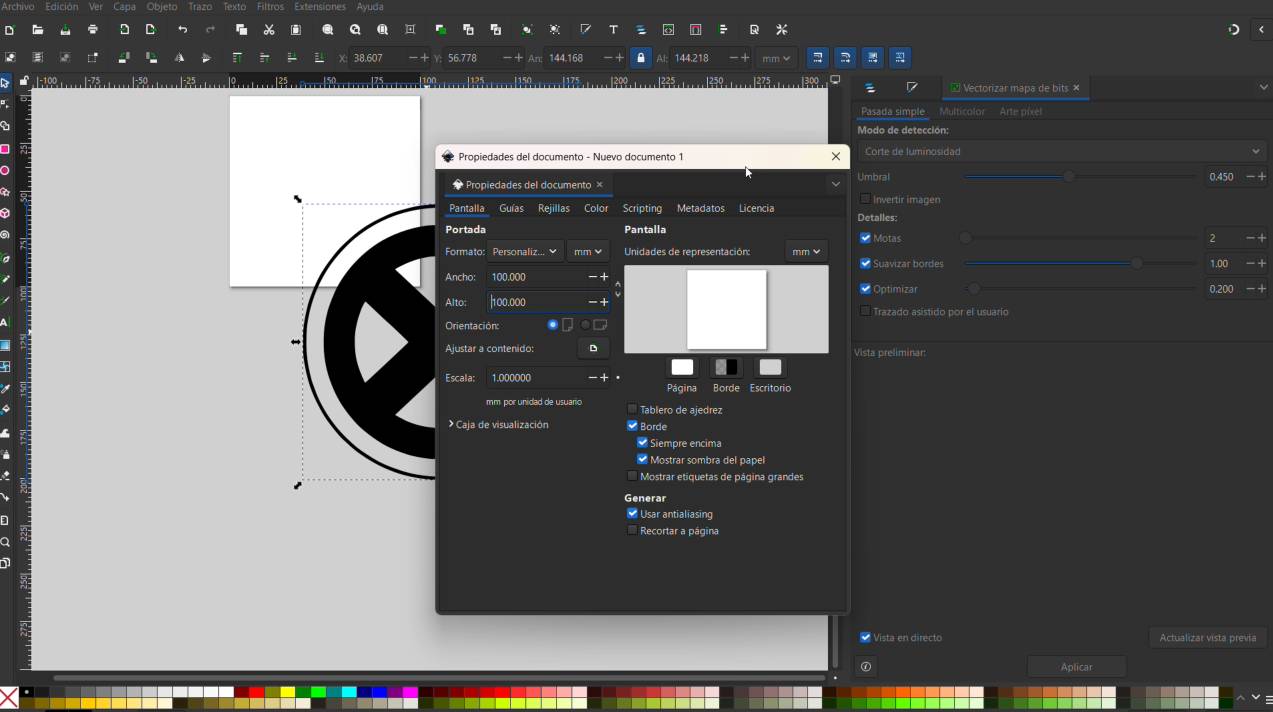
Task: Click the Ajustar a contenido button
Action: click(593, 348)
